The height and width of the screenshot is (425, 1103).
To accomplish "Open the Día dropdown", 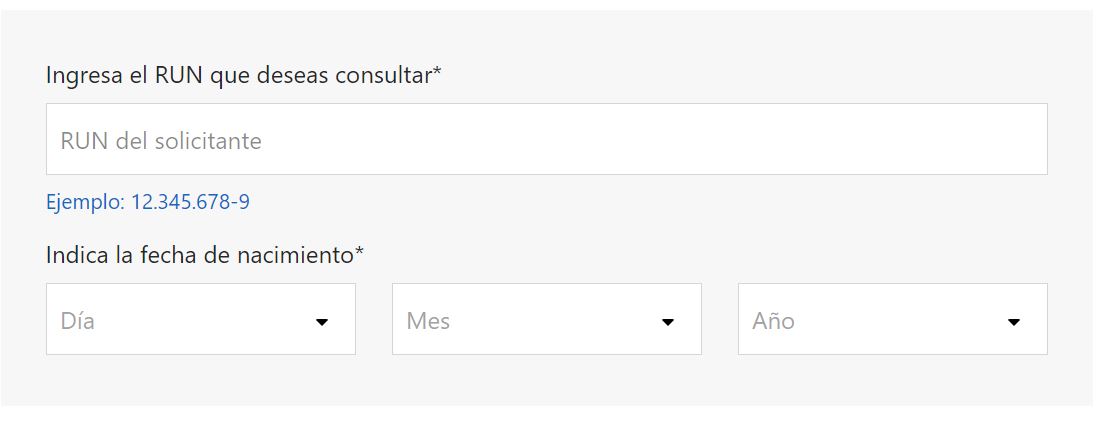I will [x=200, y=320].
